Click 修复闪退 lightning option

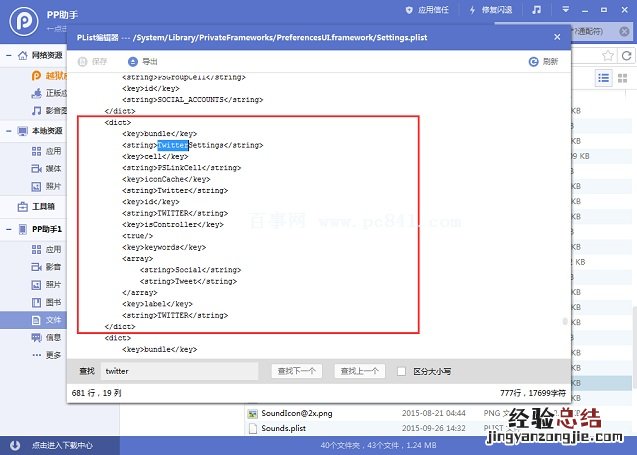coord(492,10)
